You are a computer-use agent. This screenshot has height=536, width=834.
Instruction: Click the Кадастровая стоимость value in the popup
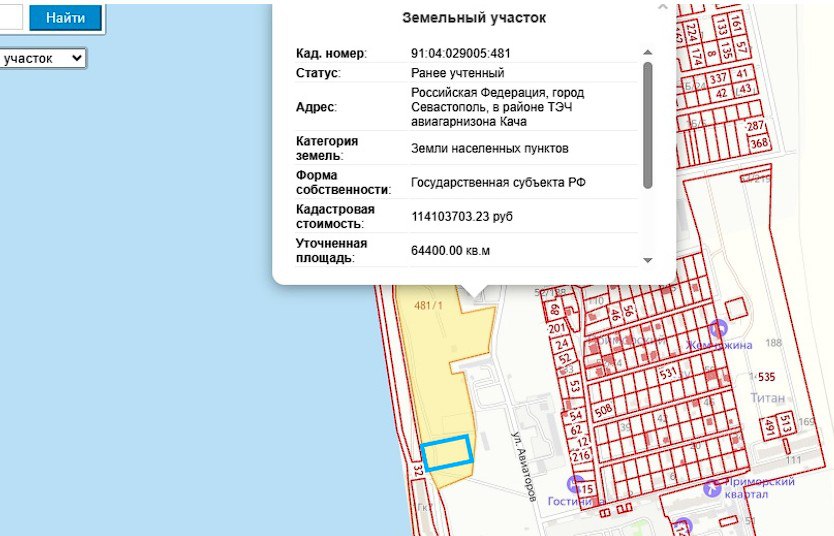[x=462, y=216]
